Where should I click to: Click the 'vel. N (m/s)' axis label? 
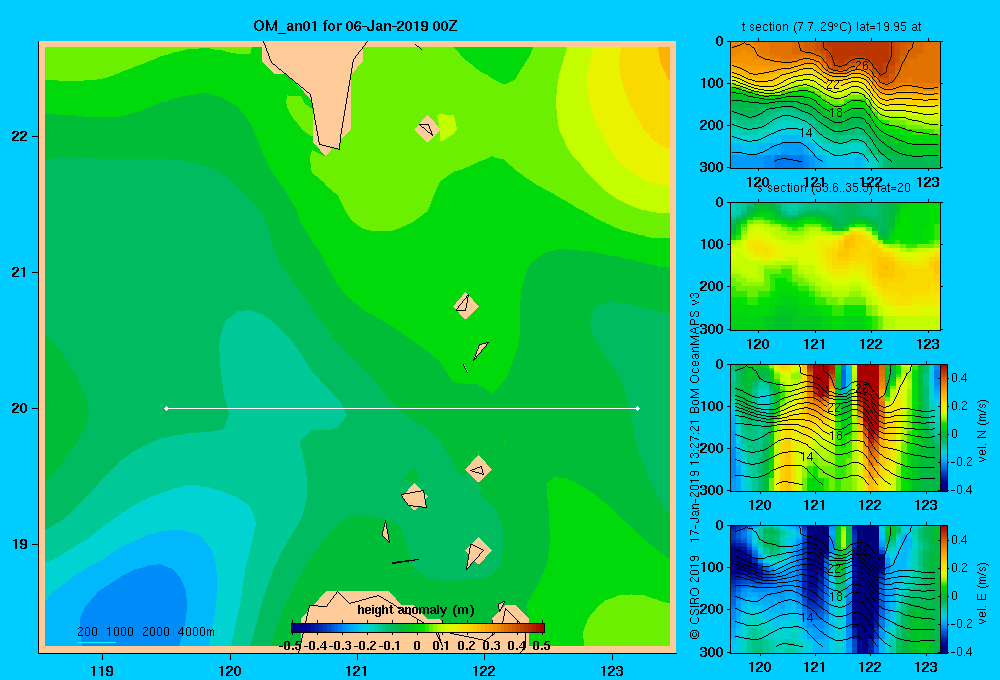point(982,431)
